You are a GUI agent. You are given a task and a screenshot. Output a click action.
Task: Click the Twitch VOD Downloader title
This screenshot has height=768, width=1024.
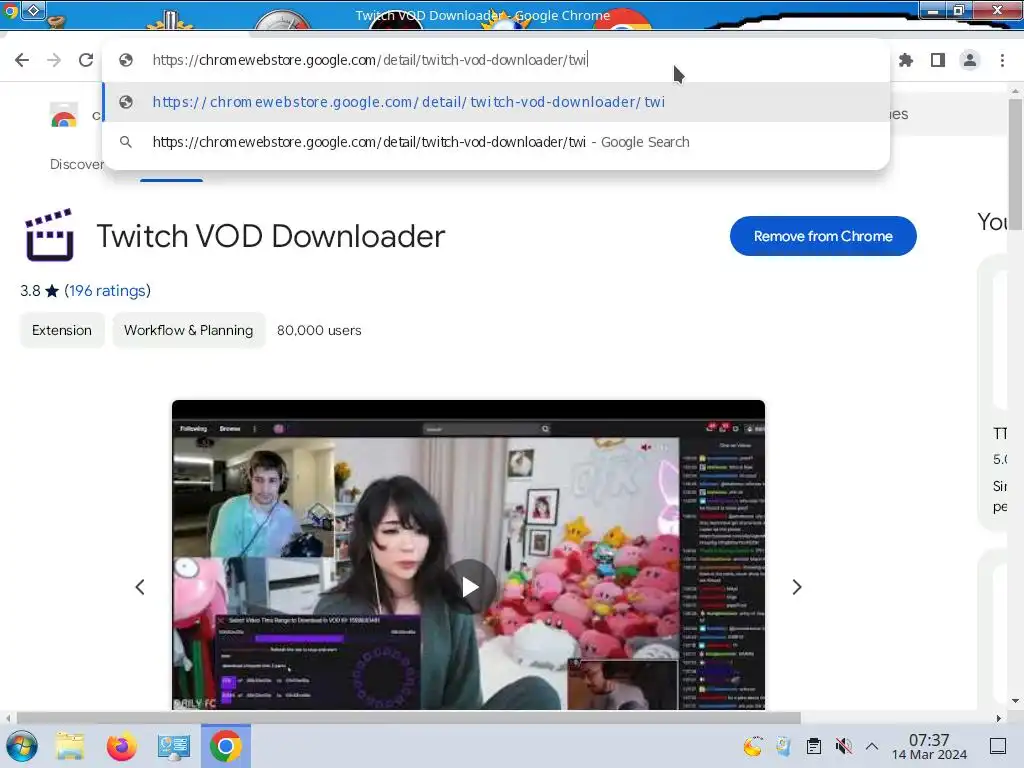(271, 236)
